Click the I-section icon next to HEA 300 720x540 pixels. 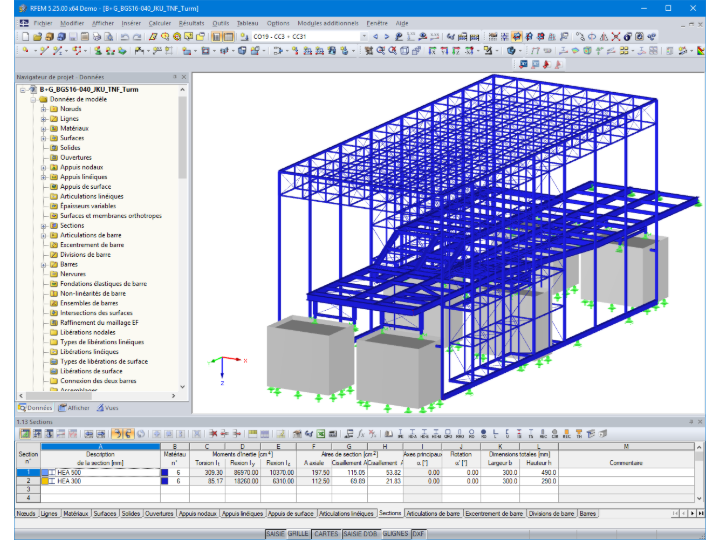tap(52, 481)
